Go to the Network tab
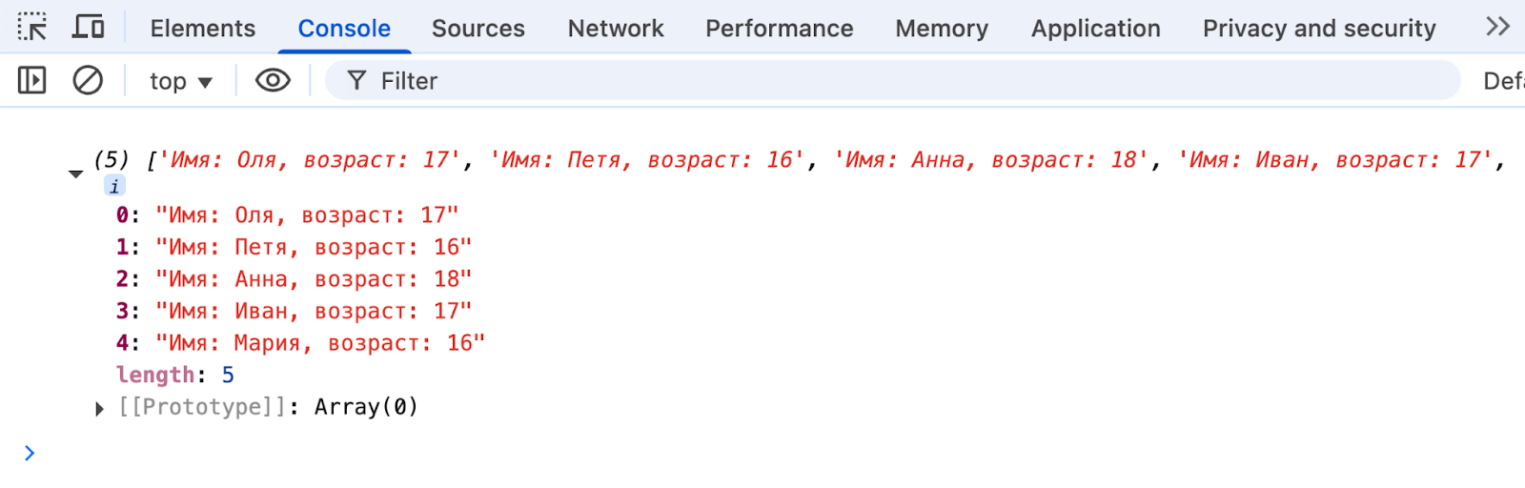1525x488 pixels. tap(616, 29)
